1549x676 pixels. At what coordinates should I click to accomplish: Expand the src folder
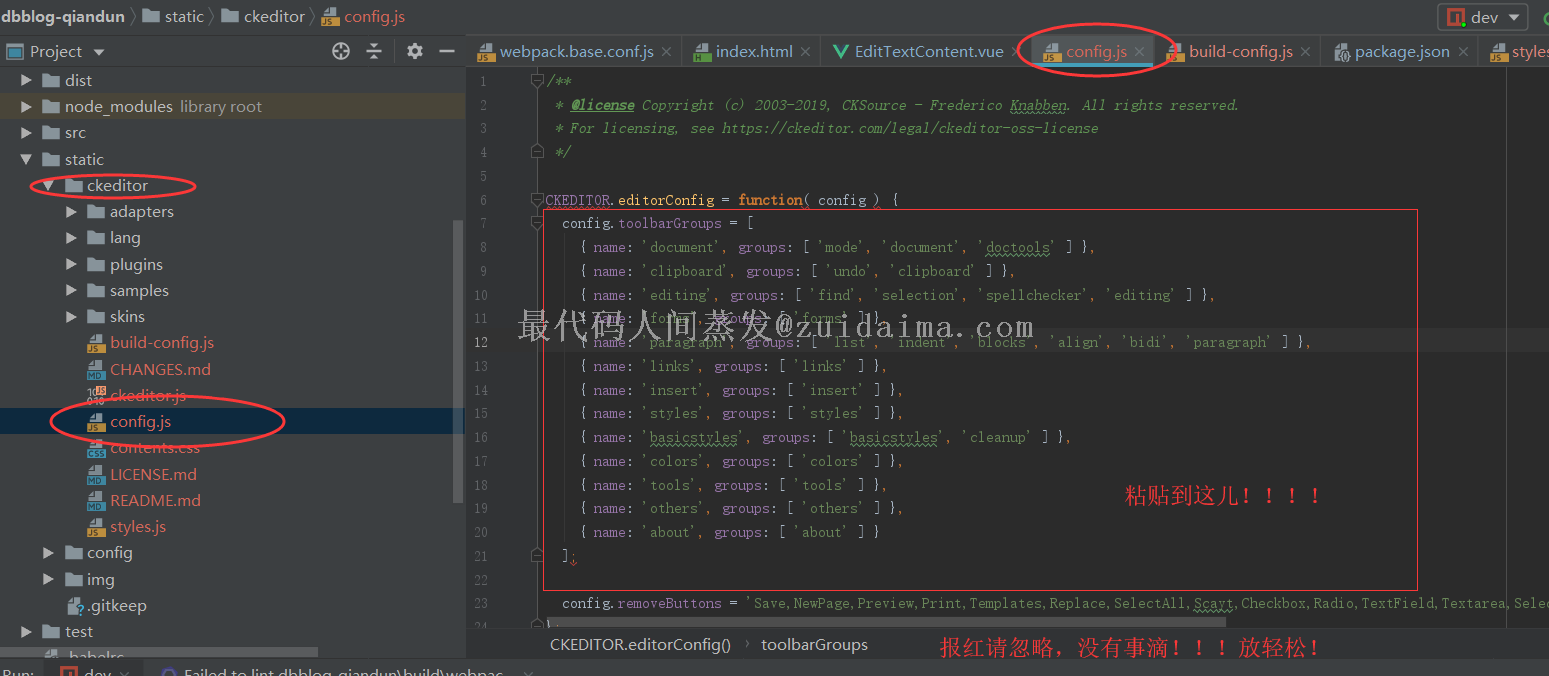point(27,132)
